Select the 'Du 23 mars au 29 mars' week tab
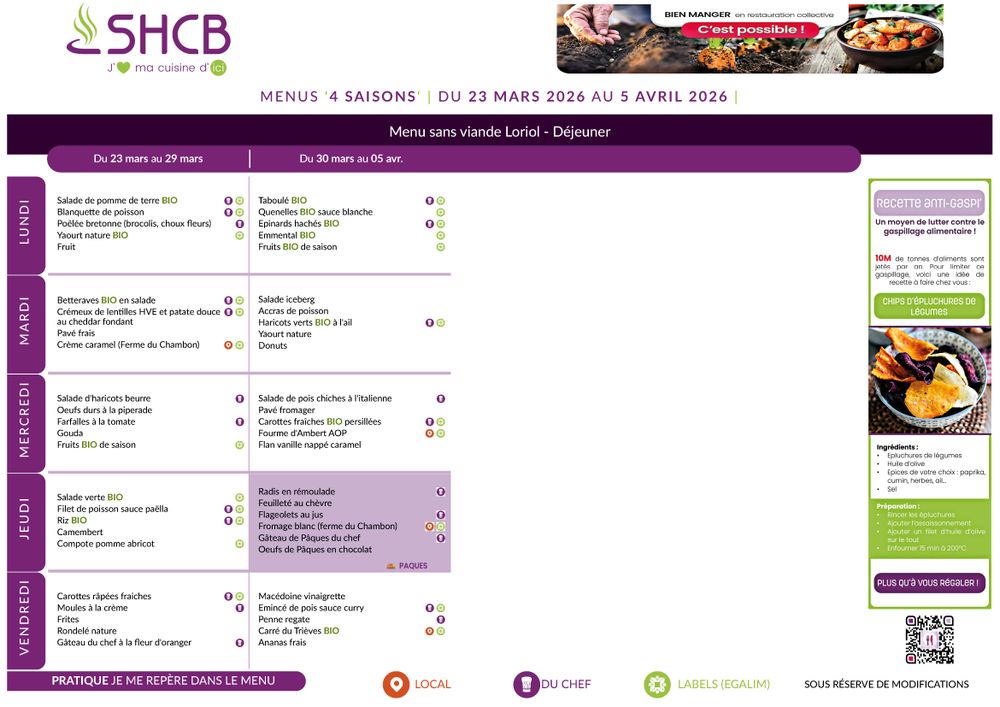 [148, 159]
